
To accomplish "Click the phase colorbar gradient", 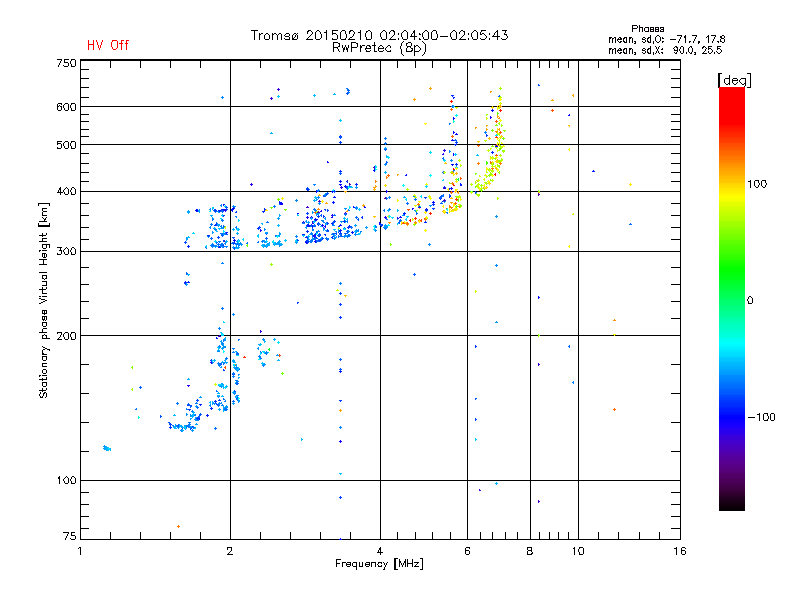I will (x=732, y=298).
